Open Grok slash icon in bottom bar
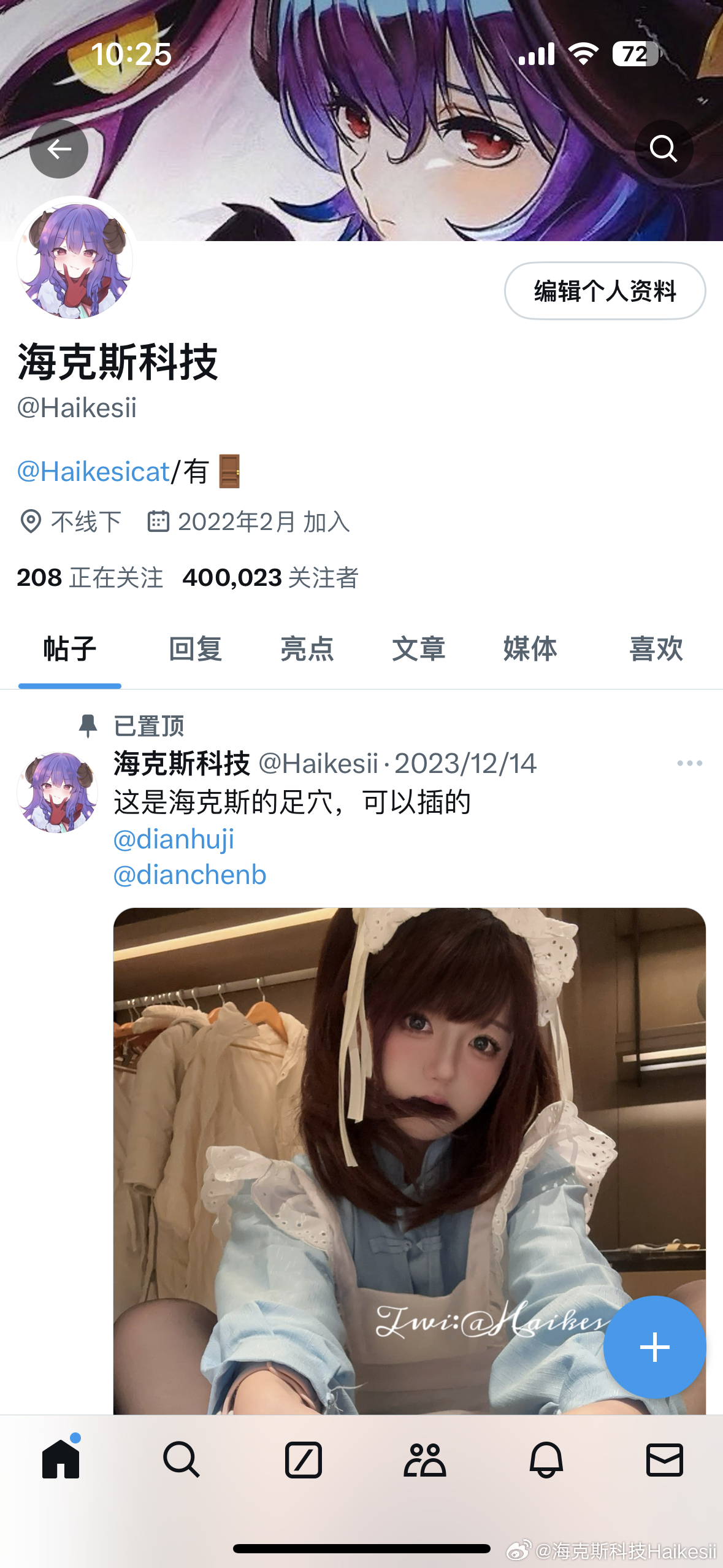Image resolution: width=723 pixels, height=1568 pixels. click(x=303, y=1459)
